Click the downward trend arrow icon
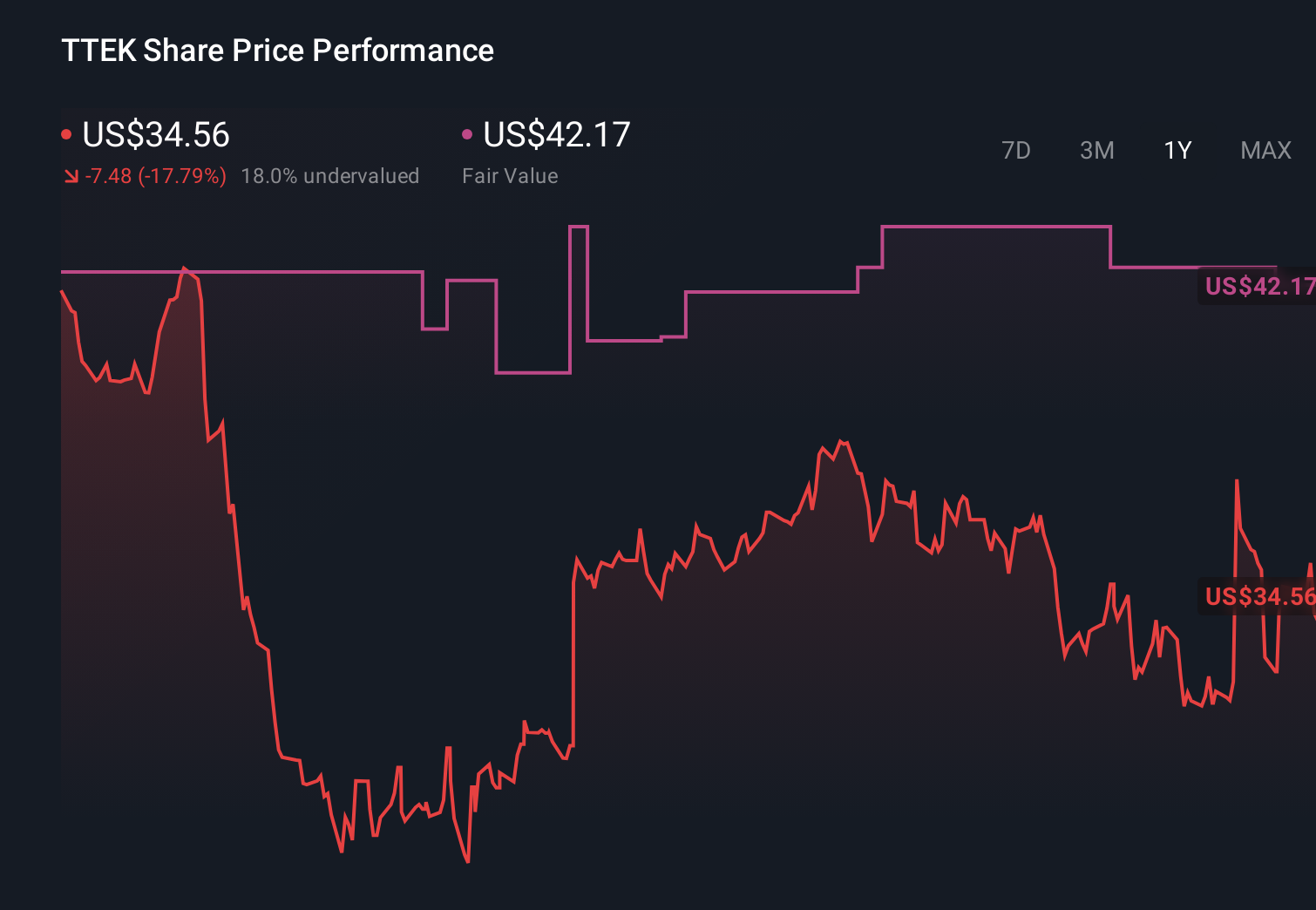 (71, 175)
